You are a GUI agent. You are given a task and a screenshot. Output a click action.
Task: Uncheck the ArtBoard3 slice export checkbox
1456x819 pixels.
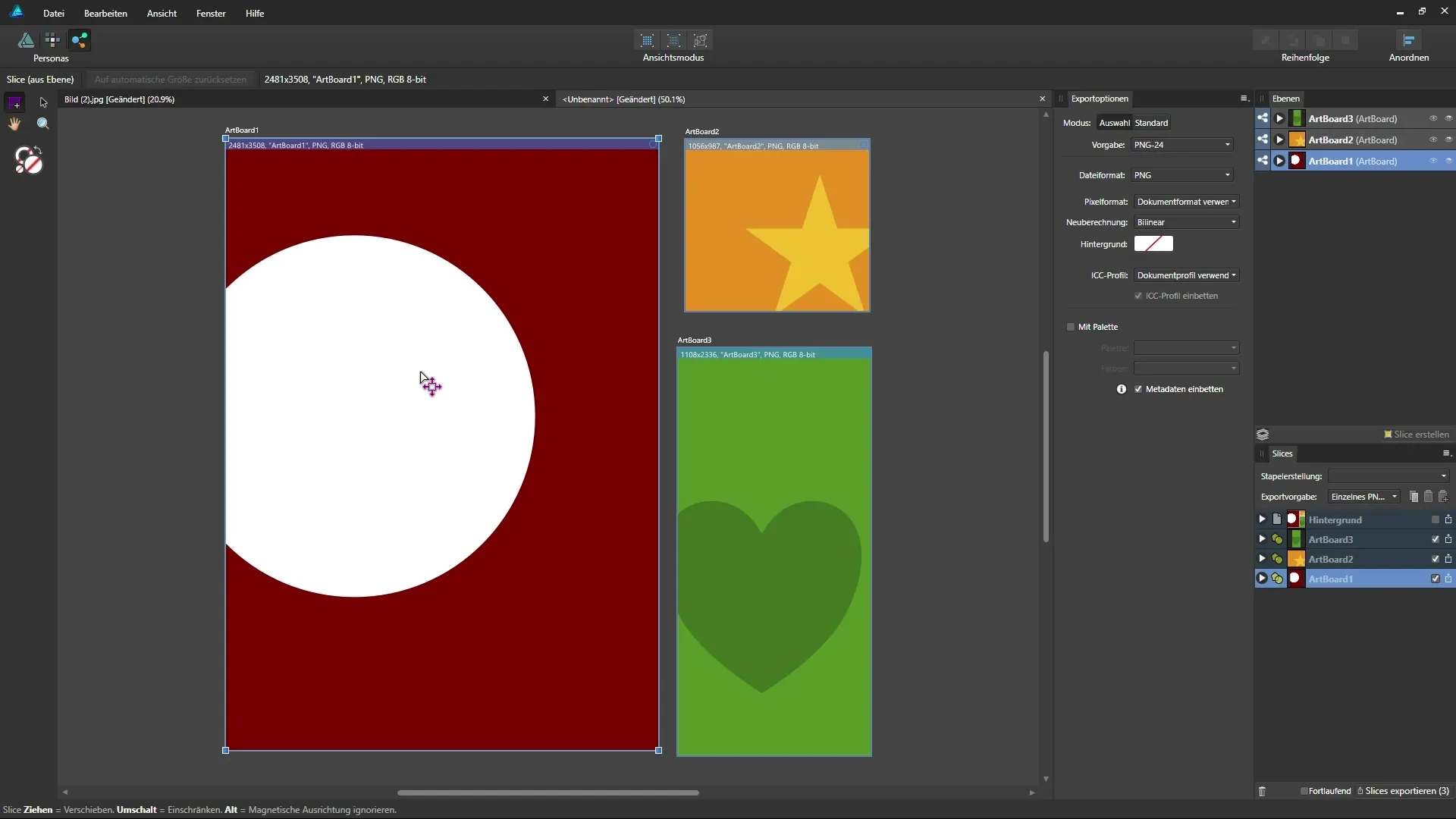[x=1435, y=539]
